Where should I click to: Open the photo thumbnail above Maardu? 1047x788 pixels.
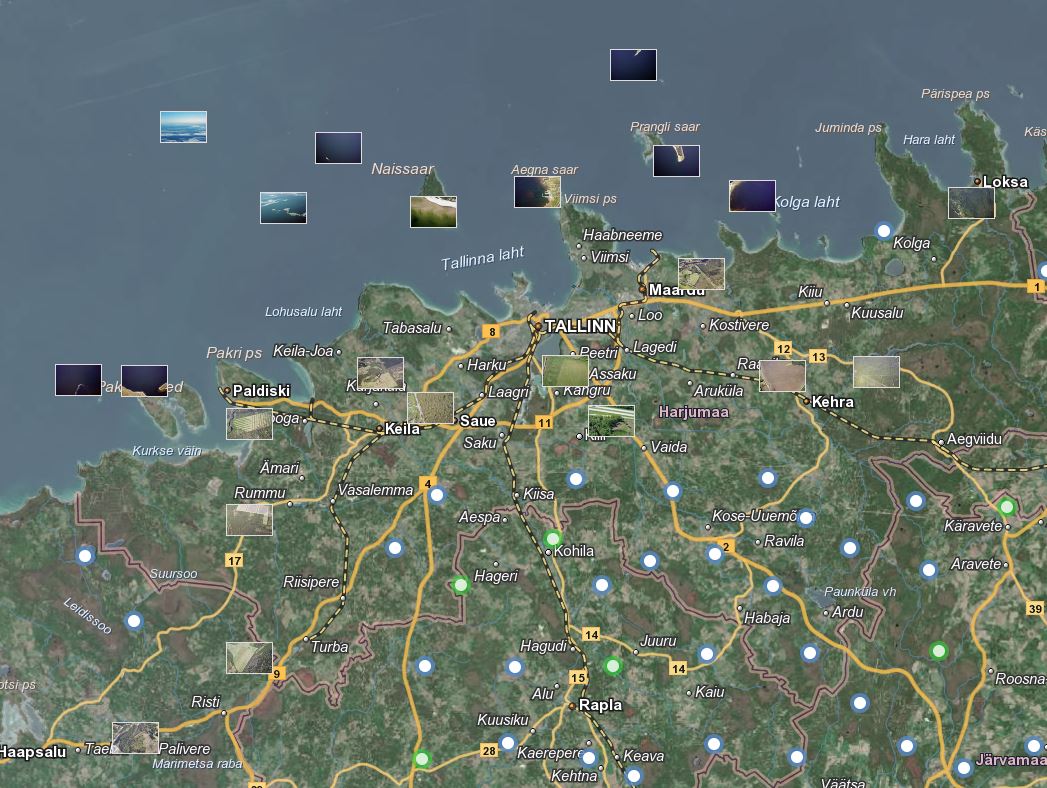[x=701, y=274]
